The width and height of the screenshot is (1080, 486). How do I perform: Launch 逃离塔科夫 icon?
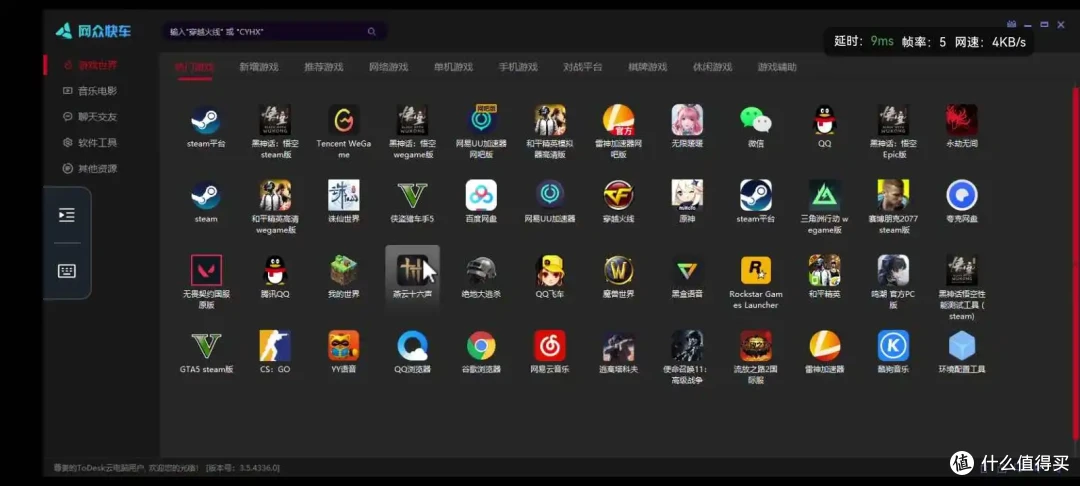[619, 346]
